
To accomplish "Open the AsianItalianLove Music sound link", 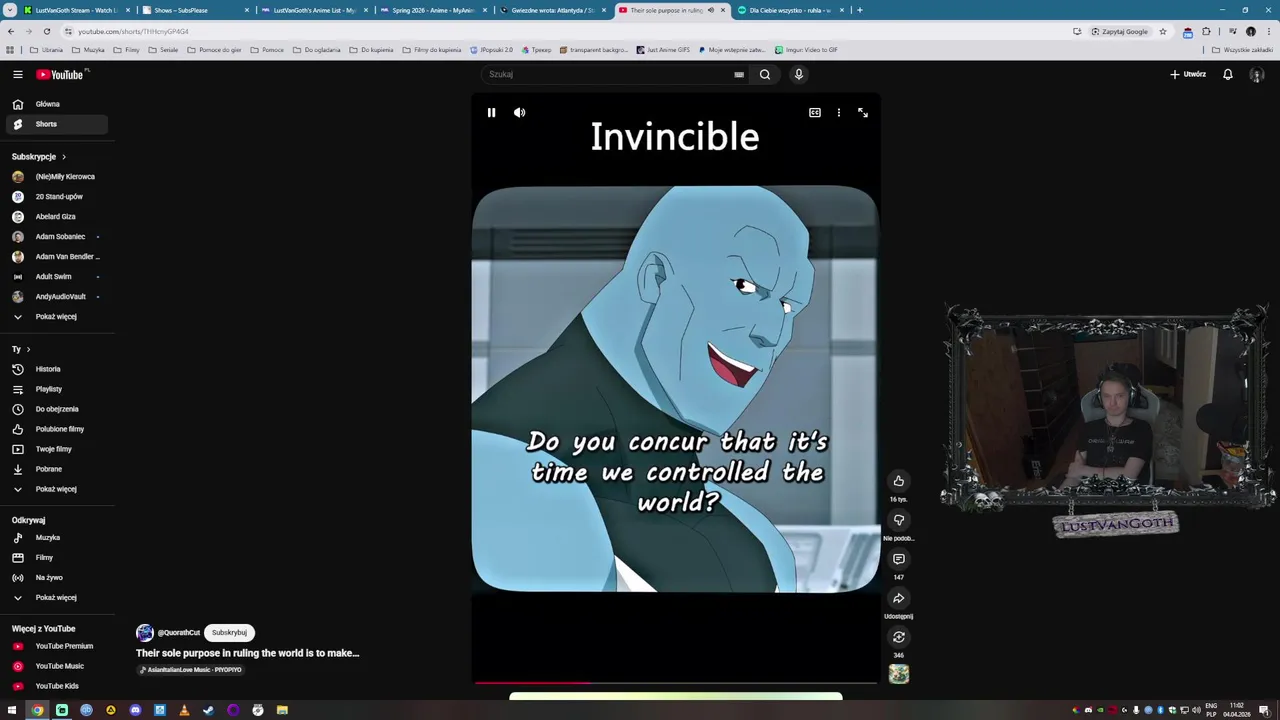I will tap(190, 670).
